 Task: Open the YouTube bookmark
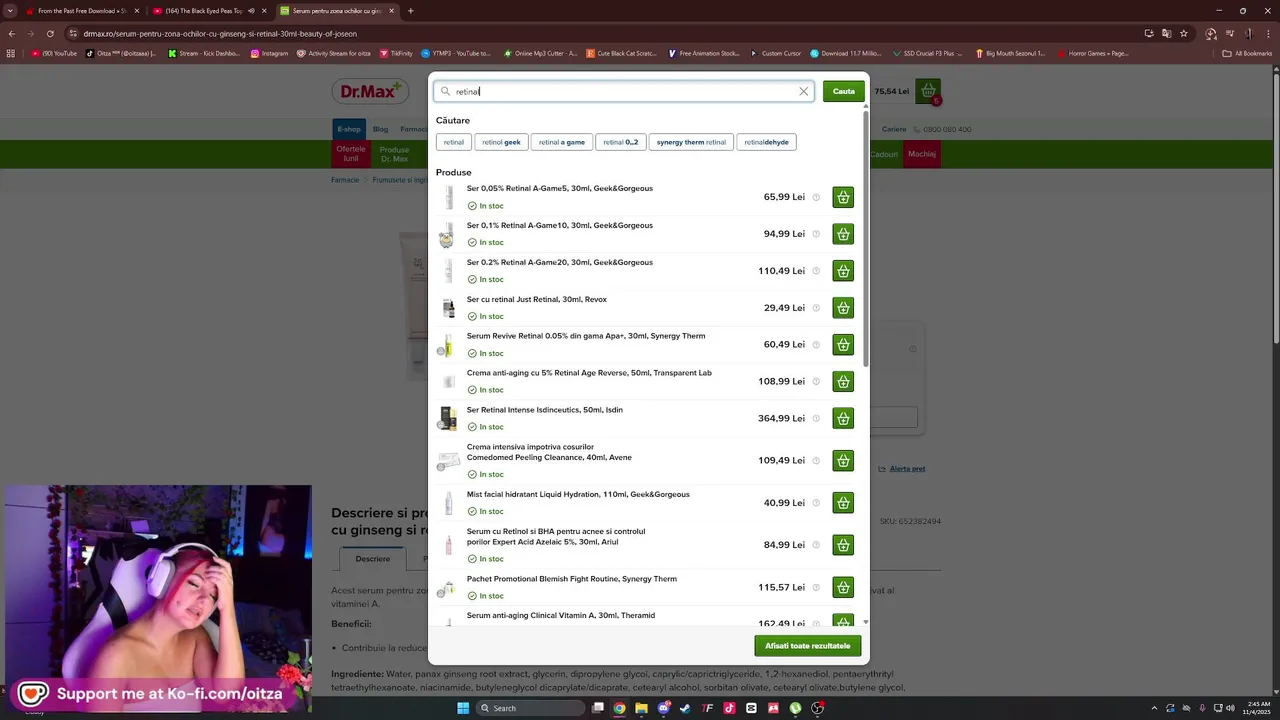[54, 53]
